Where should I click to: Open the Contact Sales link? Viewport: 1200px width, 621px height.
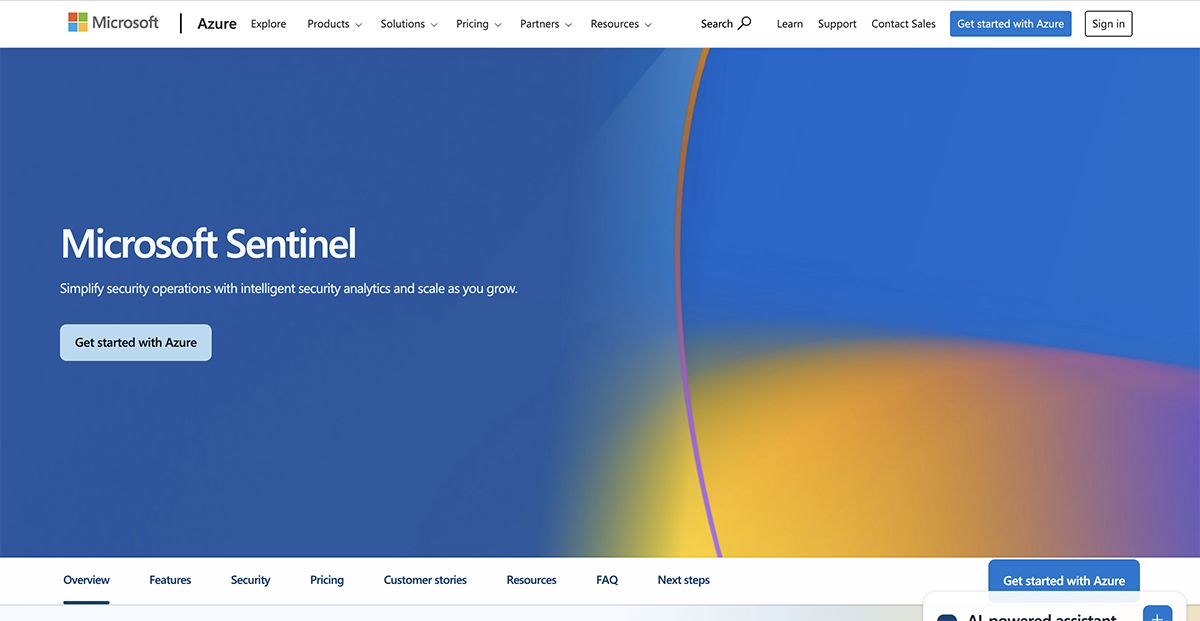(x=903, y=24)
